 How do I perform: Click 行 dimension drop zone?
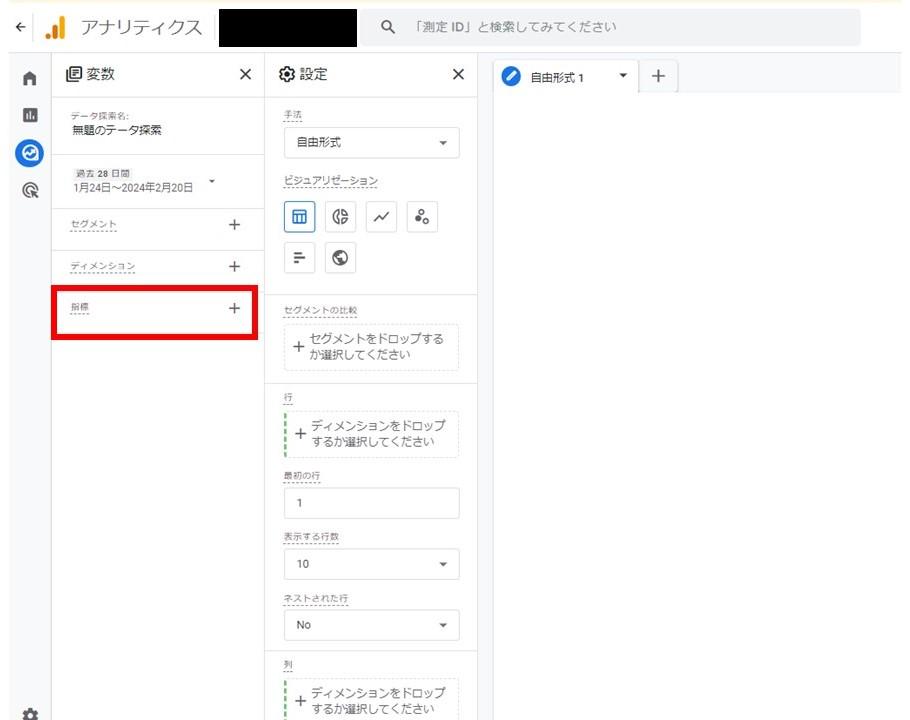[x=371, y=434]
